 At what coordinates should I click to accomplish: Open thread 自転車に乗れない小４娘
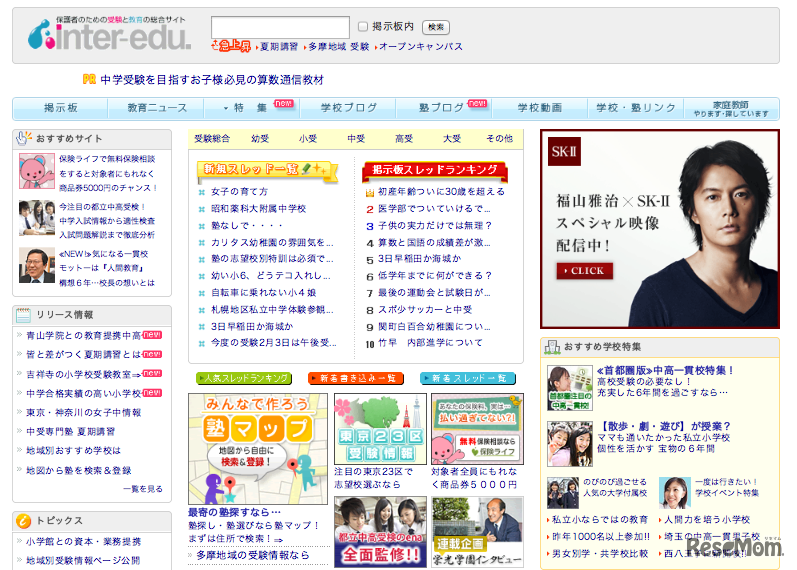pyautogui.click(x=264, y=292)
